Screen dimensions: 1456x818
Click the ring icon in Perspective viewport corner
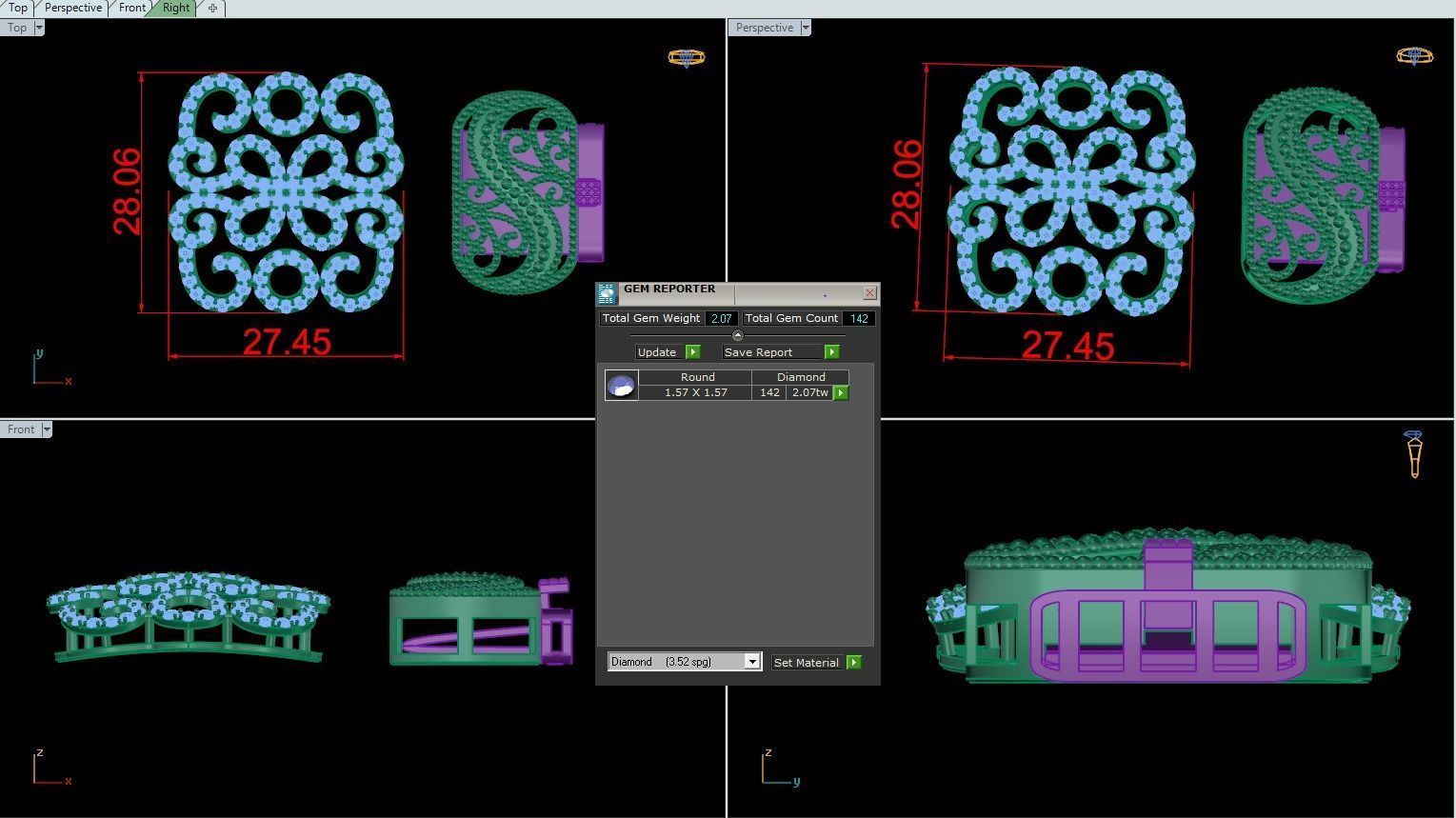click(x=1414, y=56)
